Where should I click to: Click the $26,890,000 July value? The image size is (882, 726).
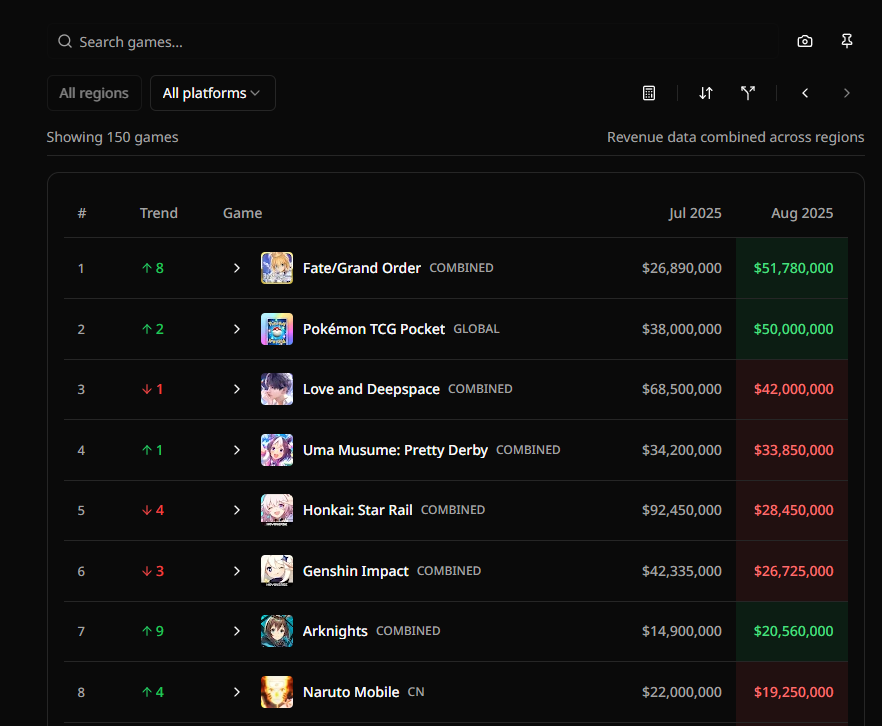[x=682, y=268]
